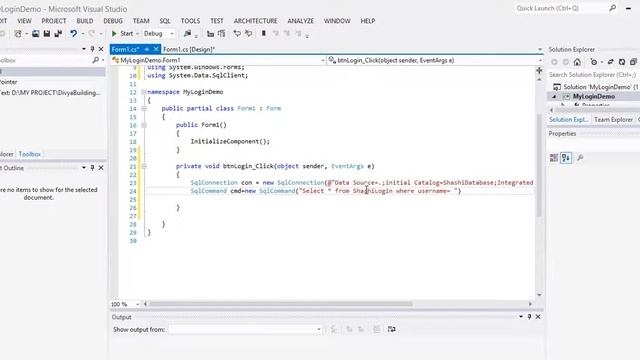Open the ANALYZE menu
640x360 pixels.
(300, 21)
